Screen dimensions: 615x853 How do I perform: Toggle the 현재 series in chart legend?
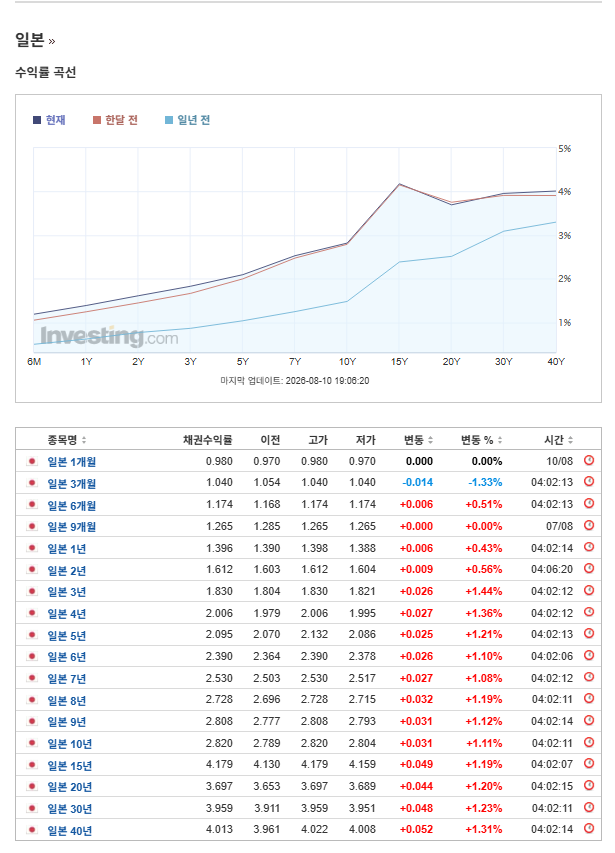tap(49, 120)
